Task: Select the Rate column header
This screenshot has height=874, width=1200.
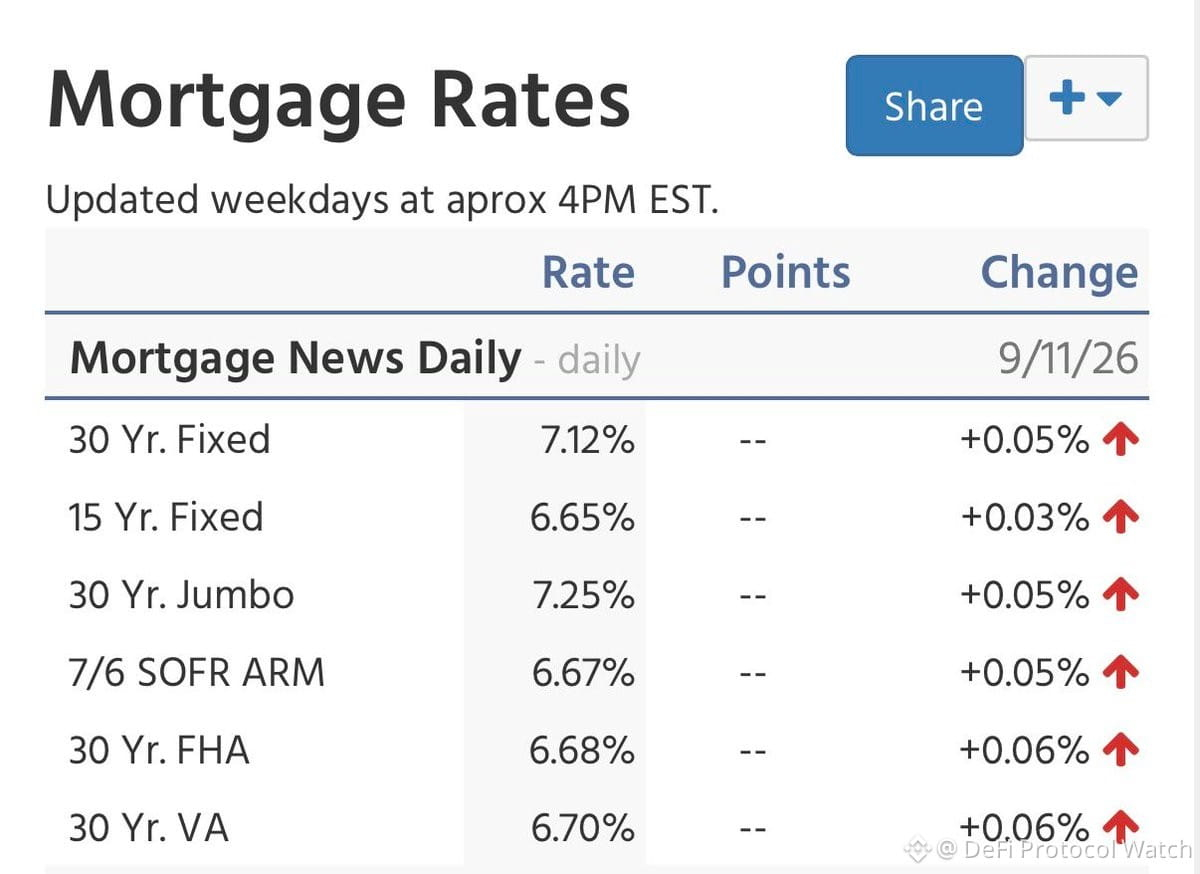Action: (588, 272)
